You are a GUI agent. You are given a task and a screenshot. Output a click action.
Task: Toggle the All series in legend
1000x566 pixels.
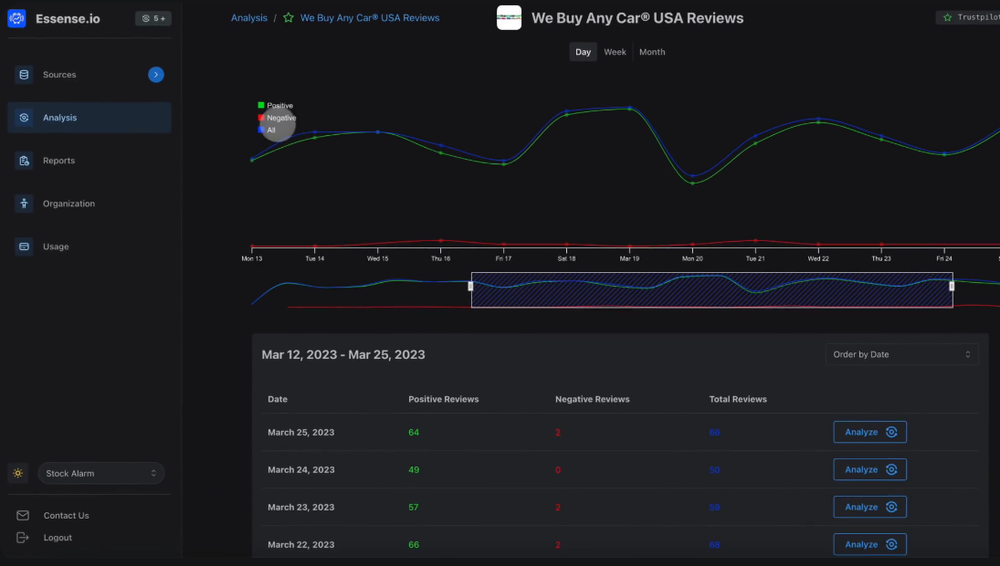[267, 130]
